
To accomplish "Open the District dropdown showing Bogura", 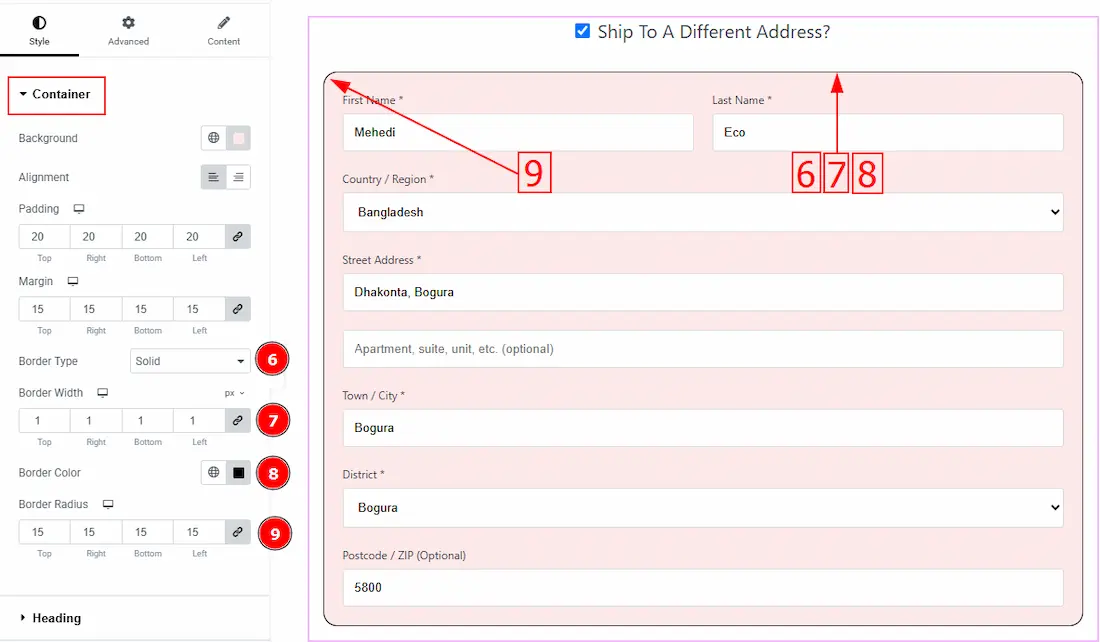I will pos(703,508).
